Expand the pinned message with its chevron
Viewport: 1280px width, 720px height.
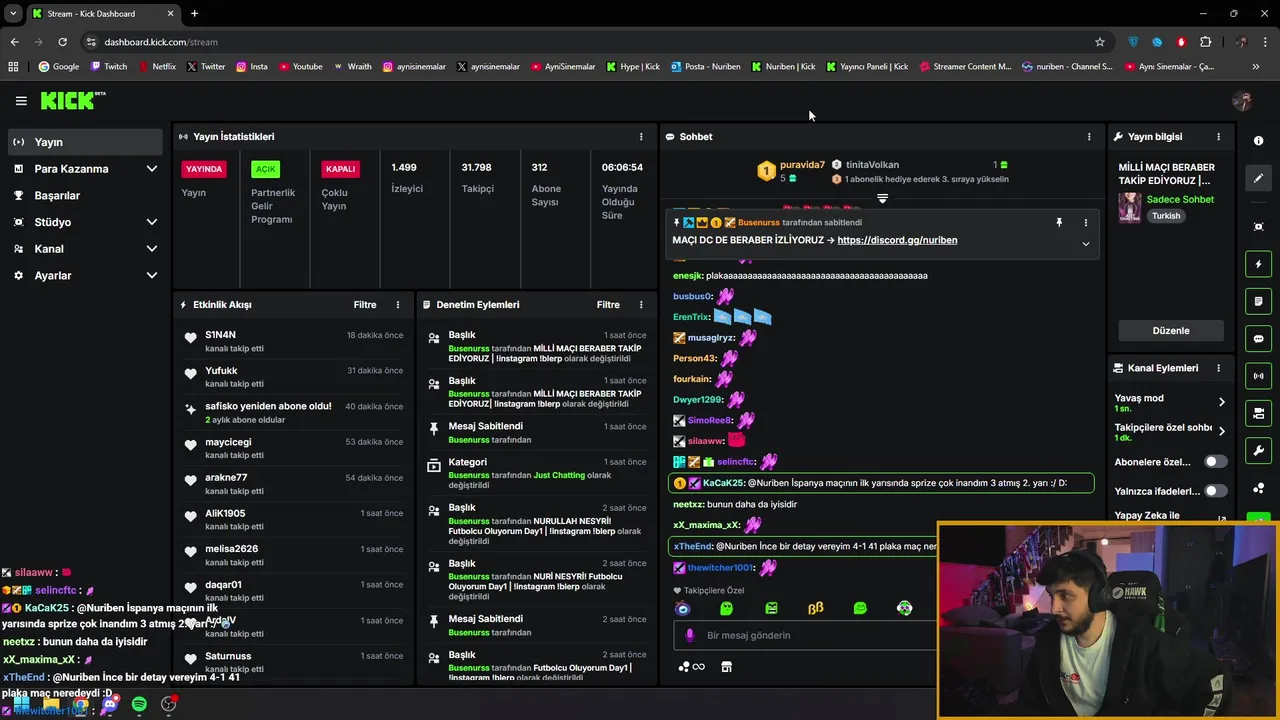[1085, 243]
